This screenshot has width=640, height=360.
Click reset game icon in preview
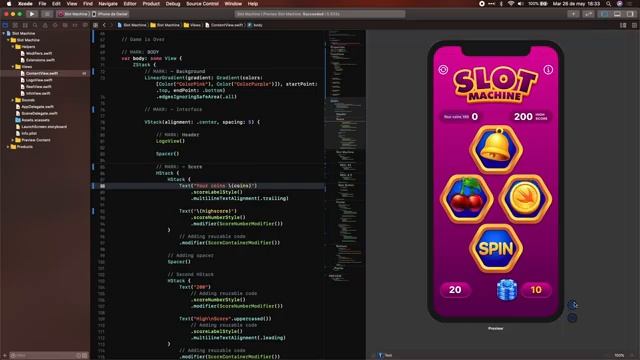(443, 70)
